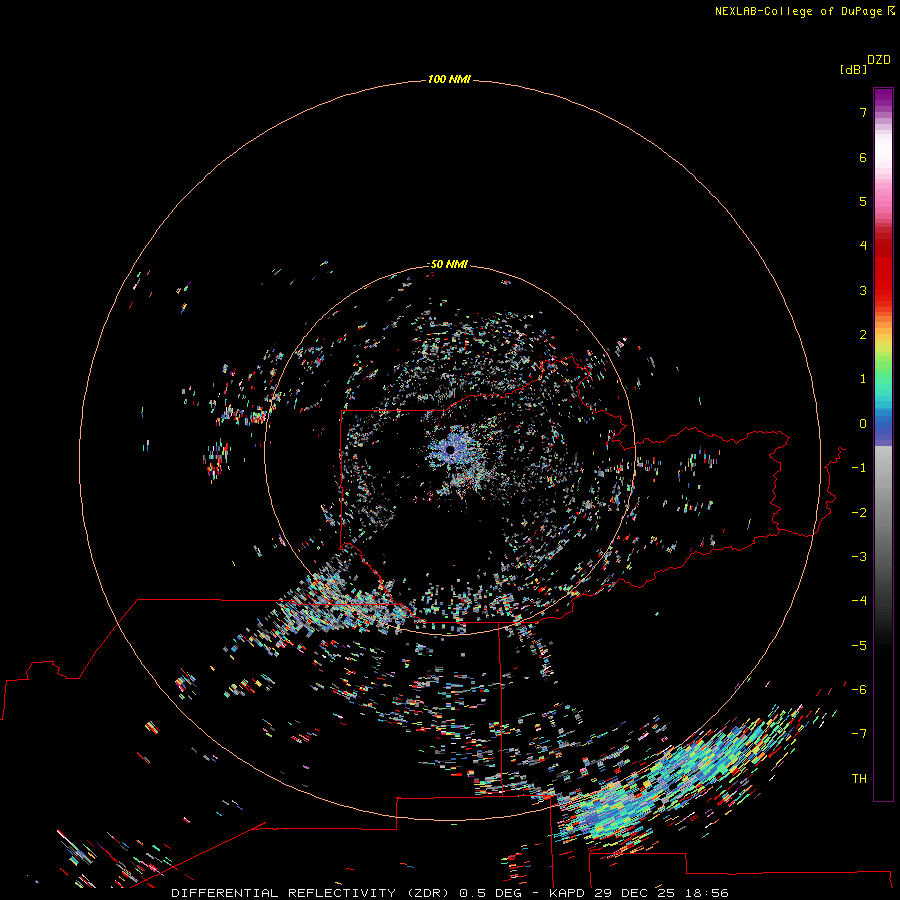Click the -4 dB tick label on scale
This screenshot has width=900, height=900.
point(859,601)
